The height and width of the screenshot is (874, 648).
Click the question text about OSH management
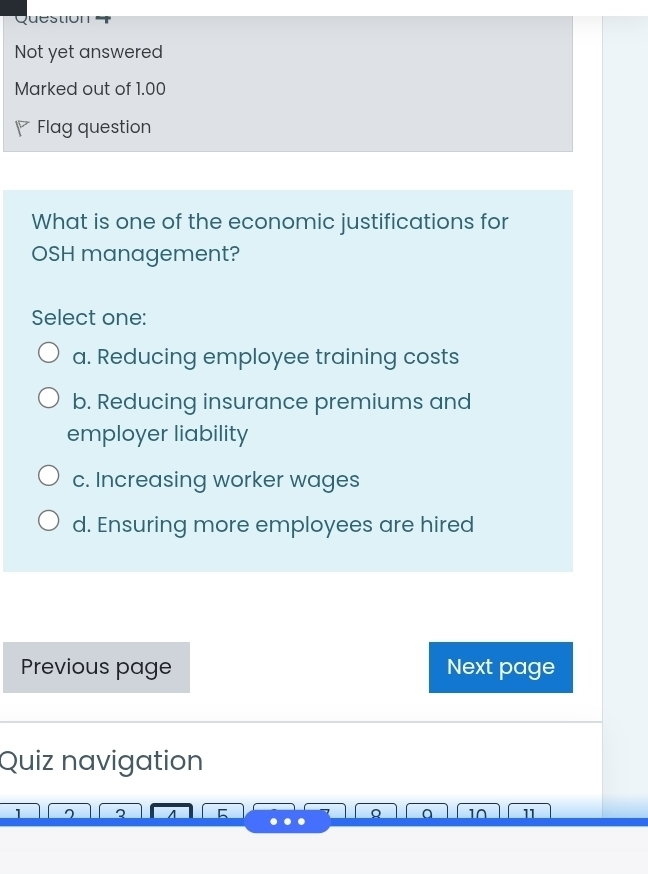(270, 237)
